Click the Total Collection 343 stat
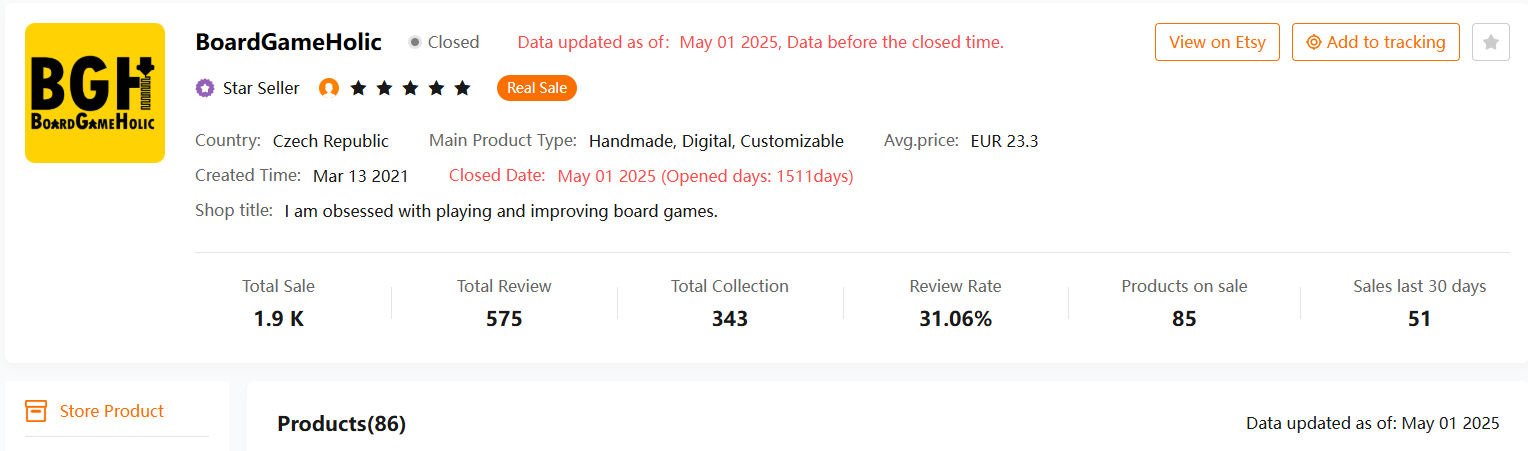 click(730, 303)
